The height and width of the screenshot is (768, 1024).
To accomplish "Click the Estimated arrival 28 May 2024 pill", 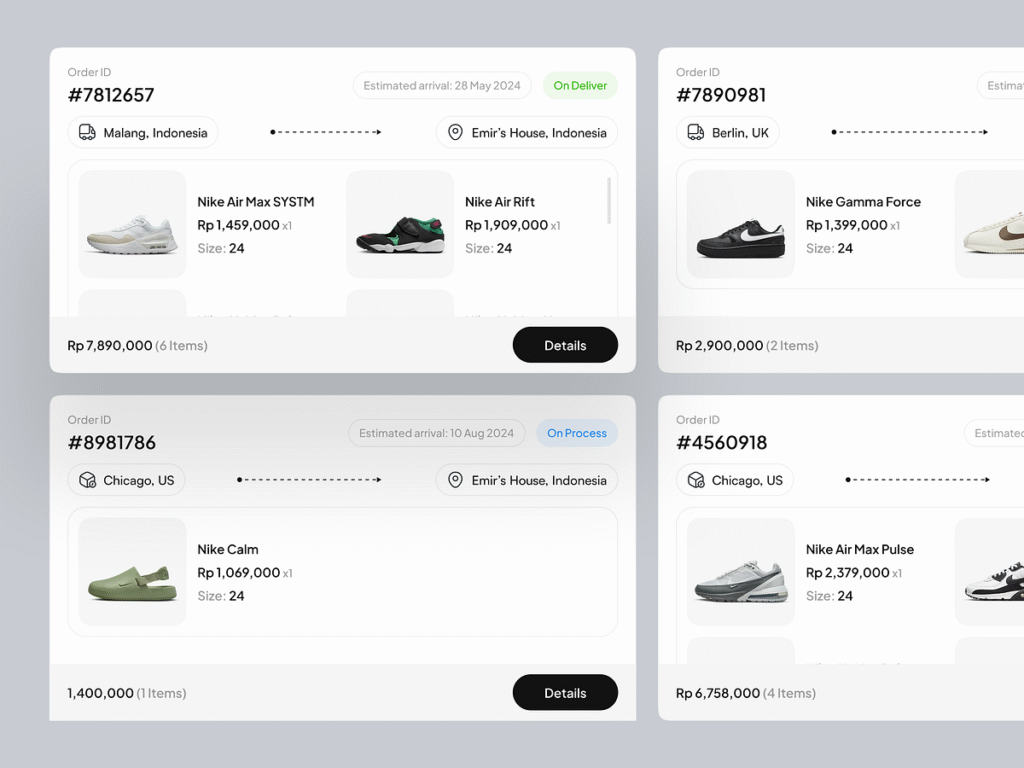I will coord(442,85).
